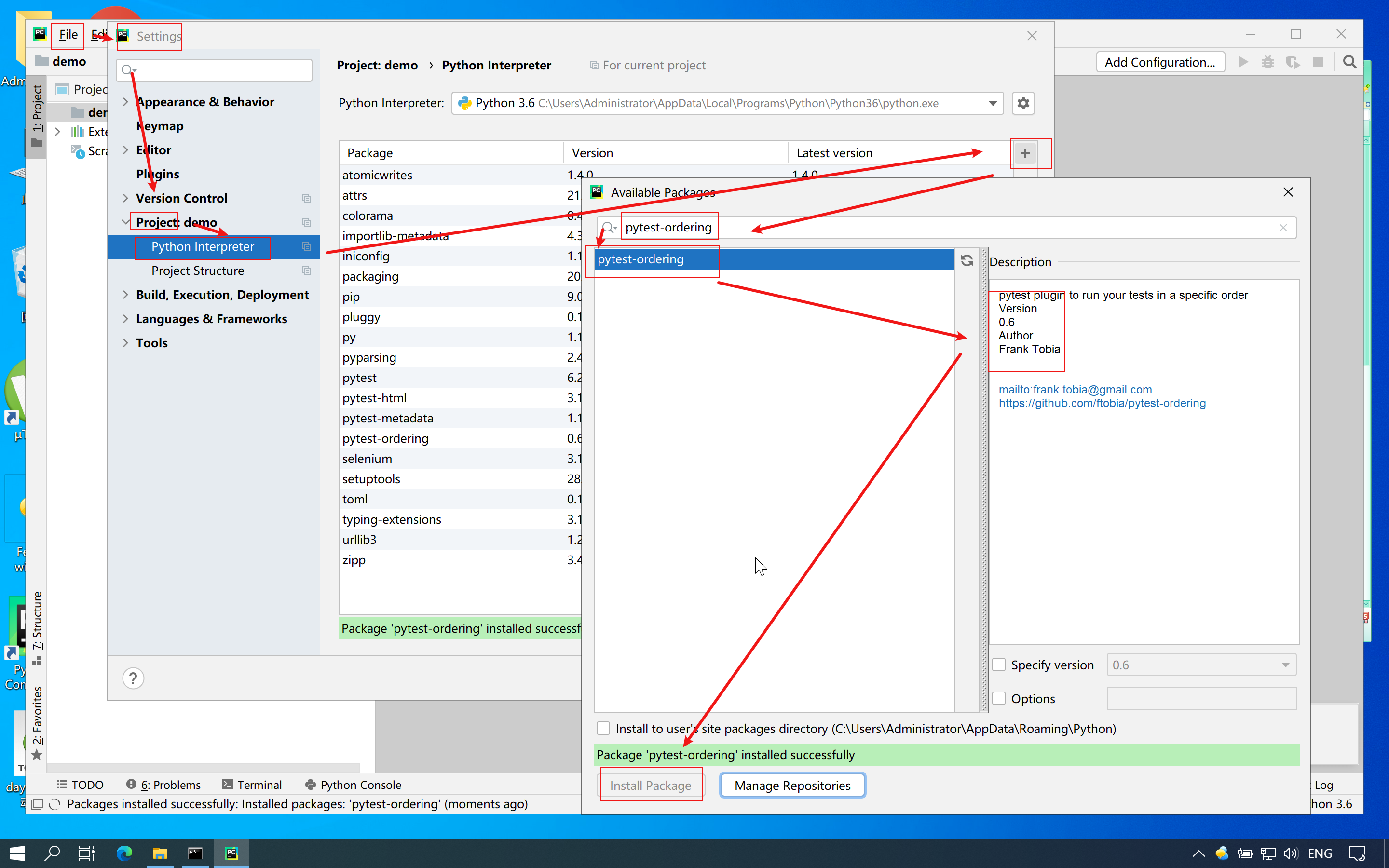Open the File menu
Screen dimensions: 1389x868
pyautogui.click(x=68, y=34)
